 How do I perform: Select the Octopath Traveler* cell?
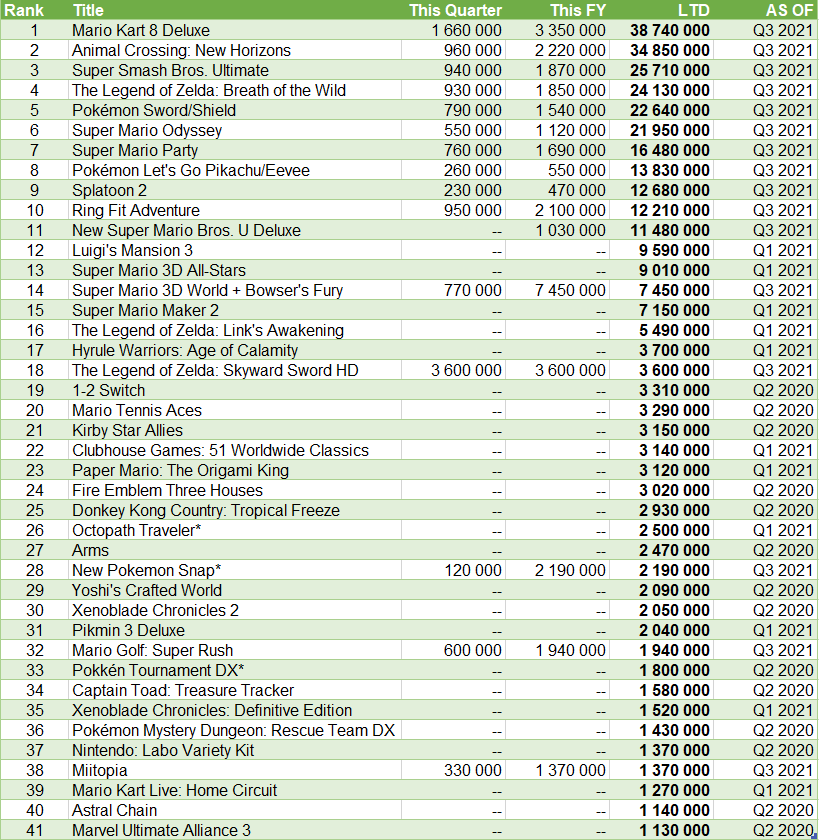coord(235,530)
